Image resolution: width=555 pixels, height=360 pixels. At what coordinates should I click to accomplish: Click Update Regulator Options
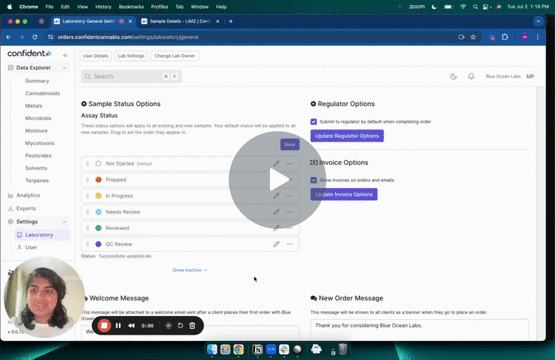point(347,136)
